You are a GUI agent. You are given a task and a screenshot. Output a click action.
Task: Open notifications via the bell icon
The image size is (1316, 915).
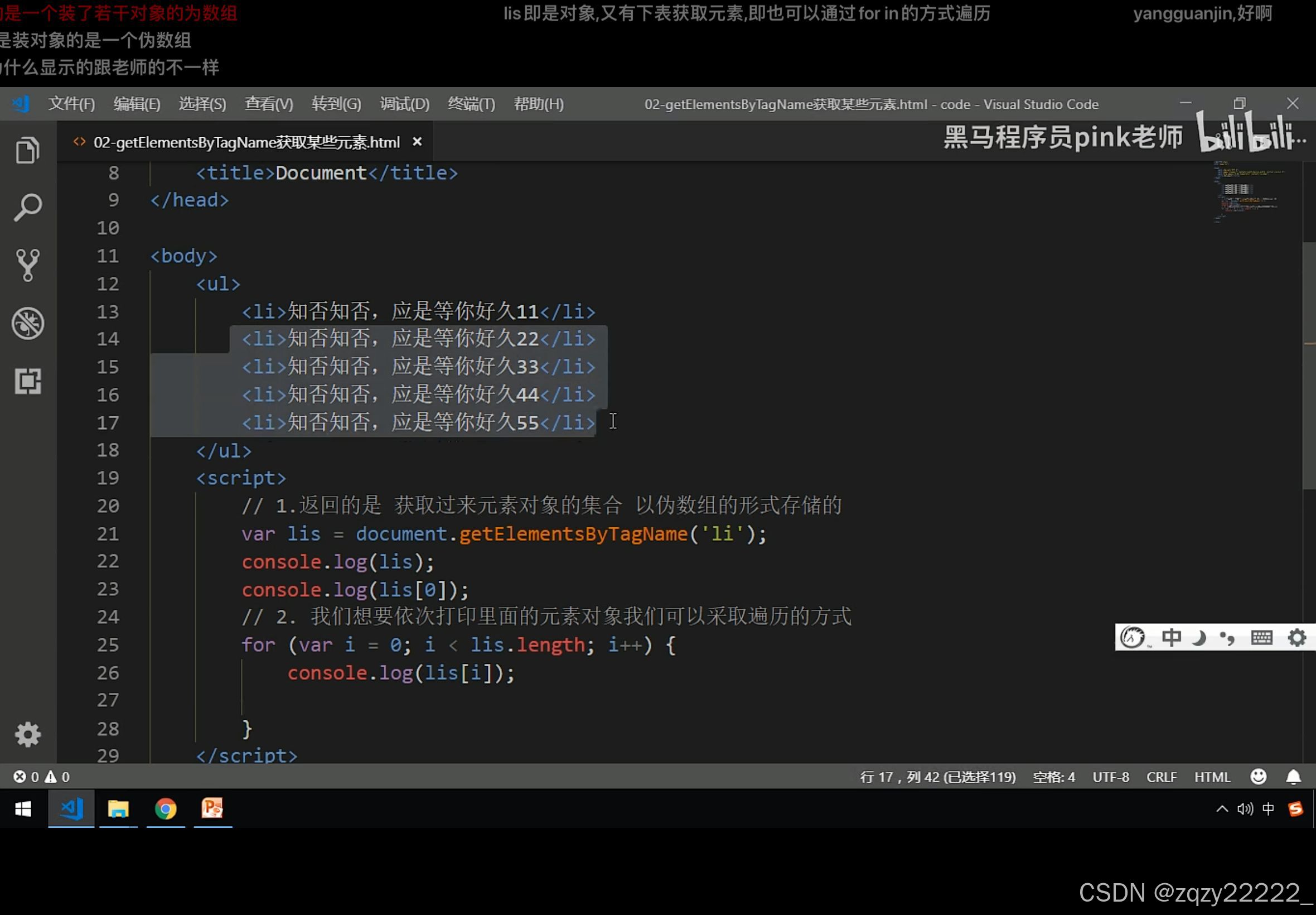tap(1293, 776)
